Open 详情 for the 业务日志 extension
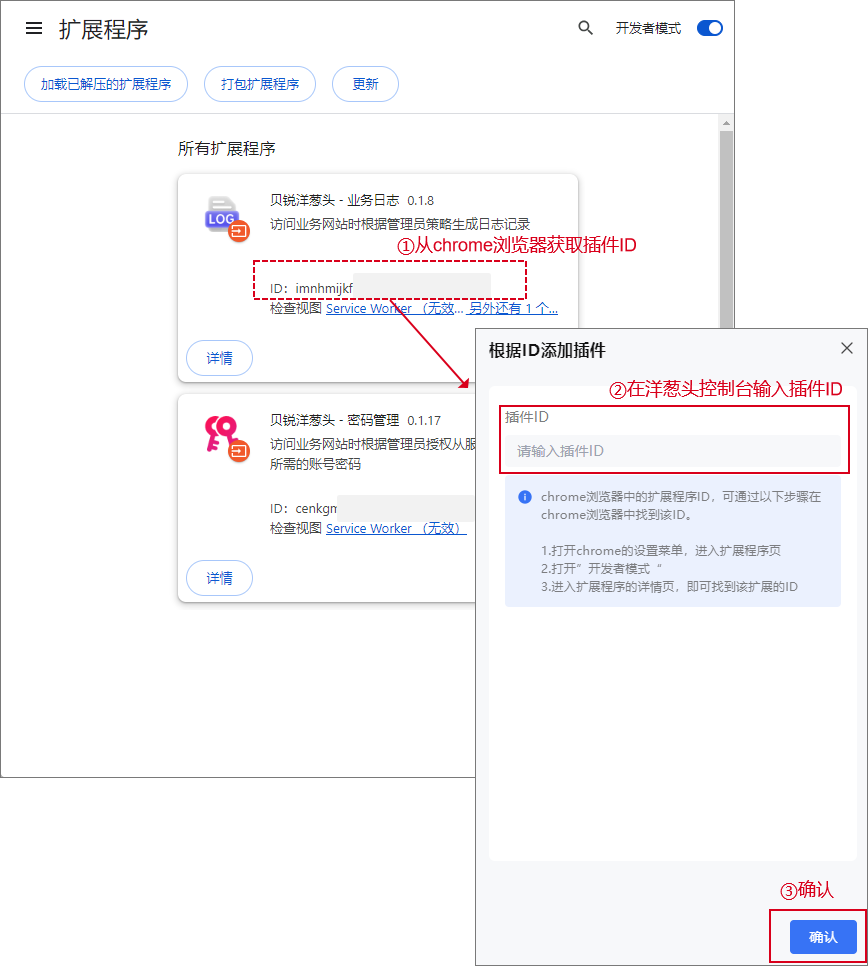The height and width of the screenshot is (966, 868). pos(220,357)
